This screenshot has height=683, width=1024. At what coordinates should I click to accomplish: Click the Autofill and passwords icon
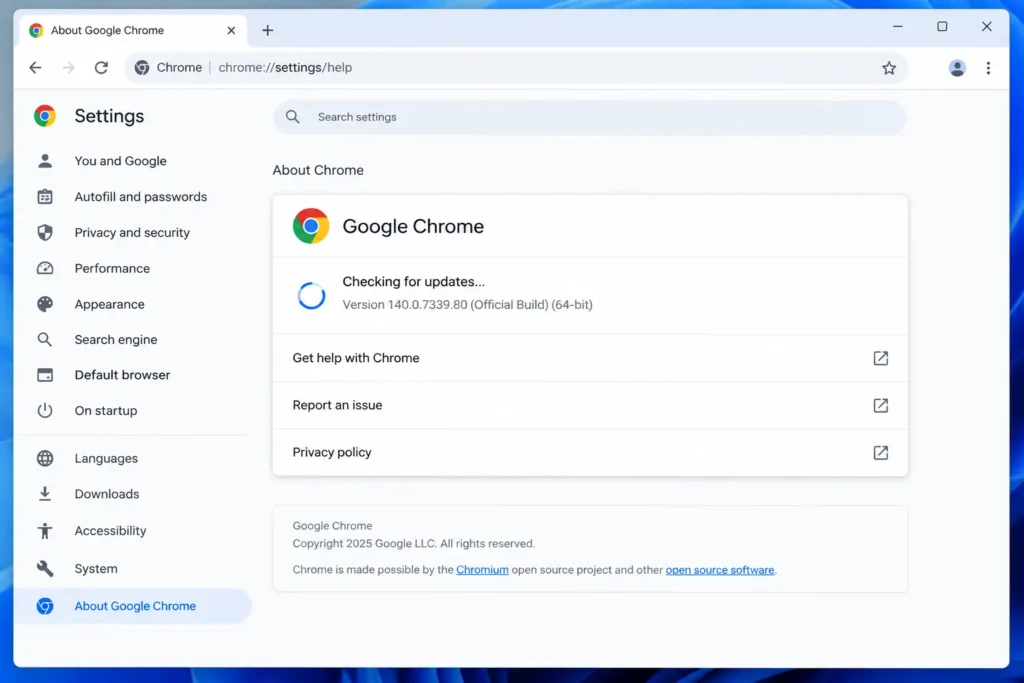click(x=45, y=197)
